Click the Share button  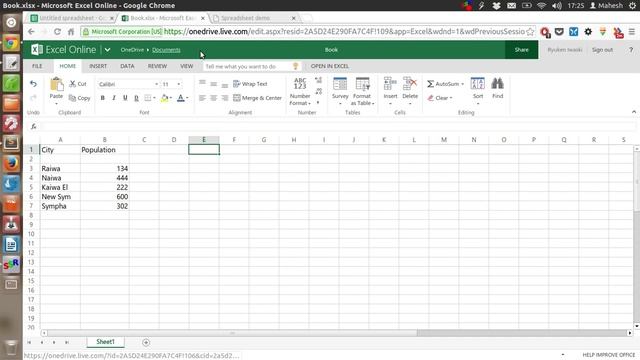click(x=521, y=50)
